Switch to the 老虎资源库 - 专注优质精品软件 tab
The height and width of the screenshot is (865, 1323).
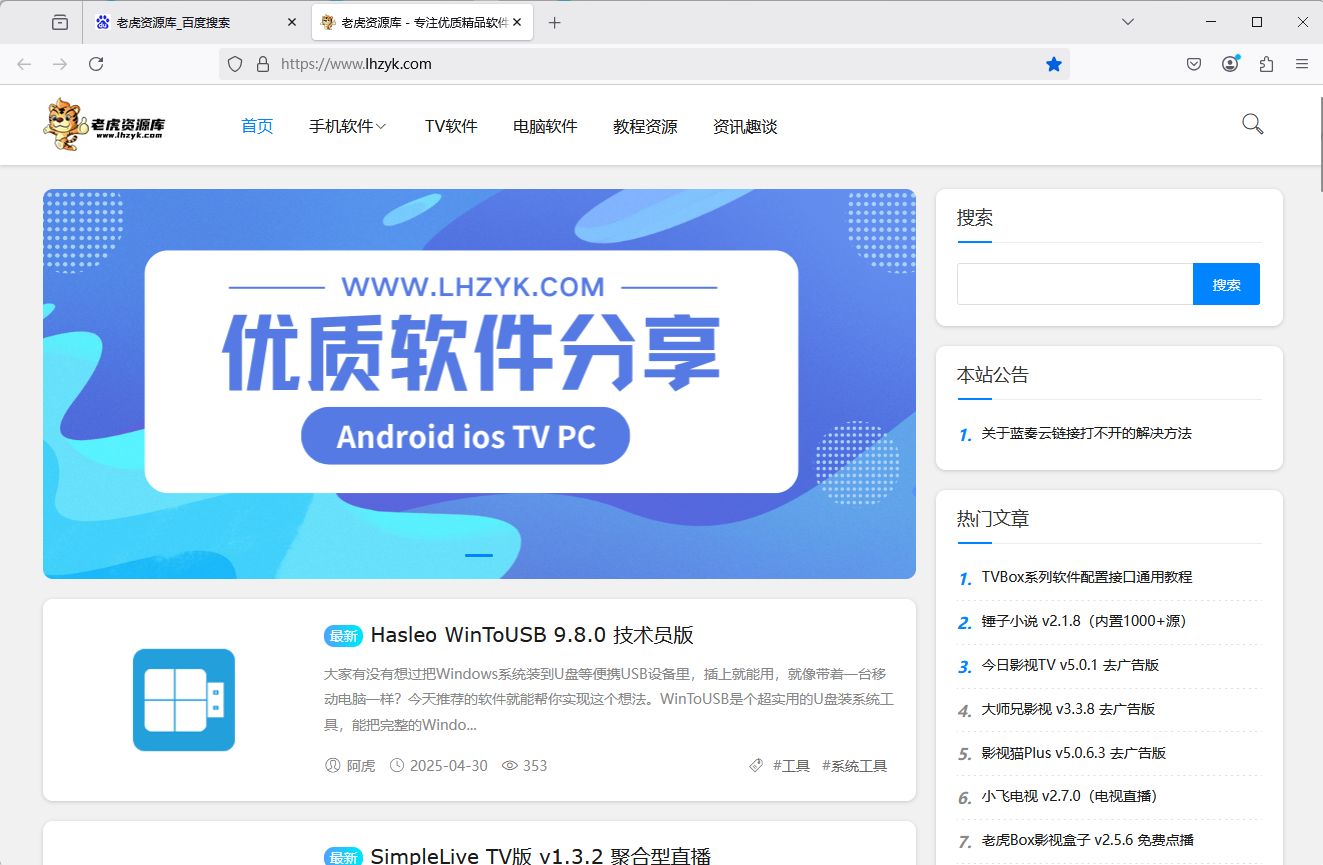click(x=422, y=22)
